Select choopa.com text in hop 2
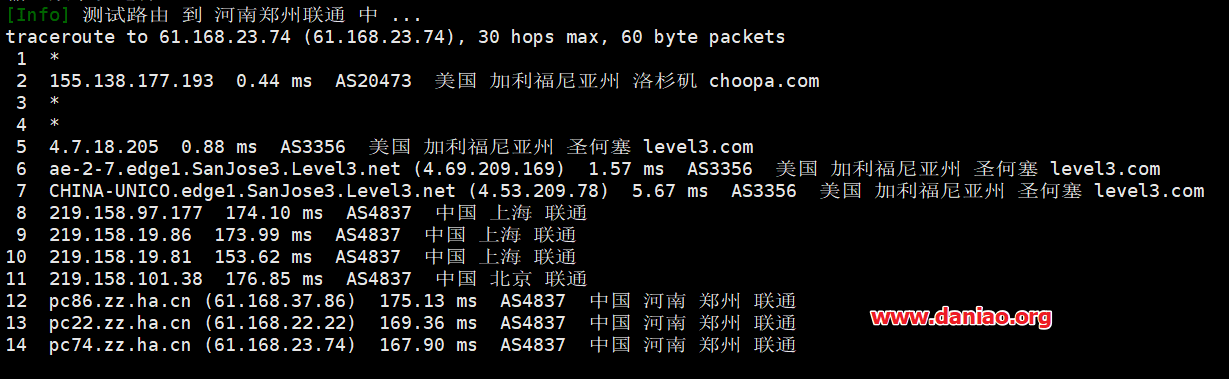 pyautogui.click(x=764, y=81)
